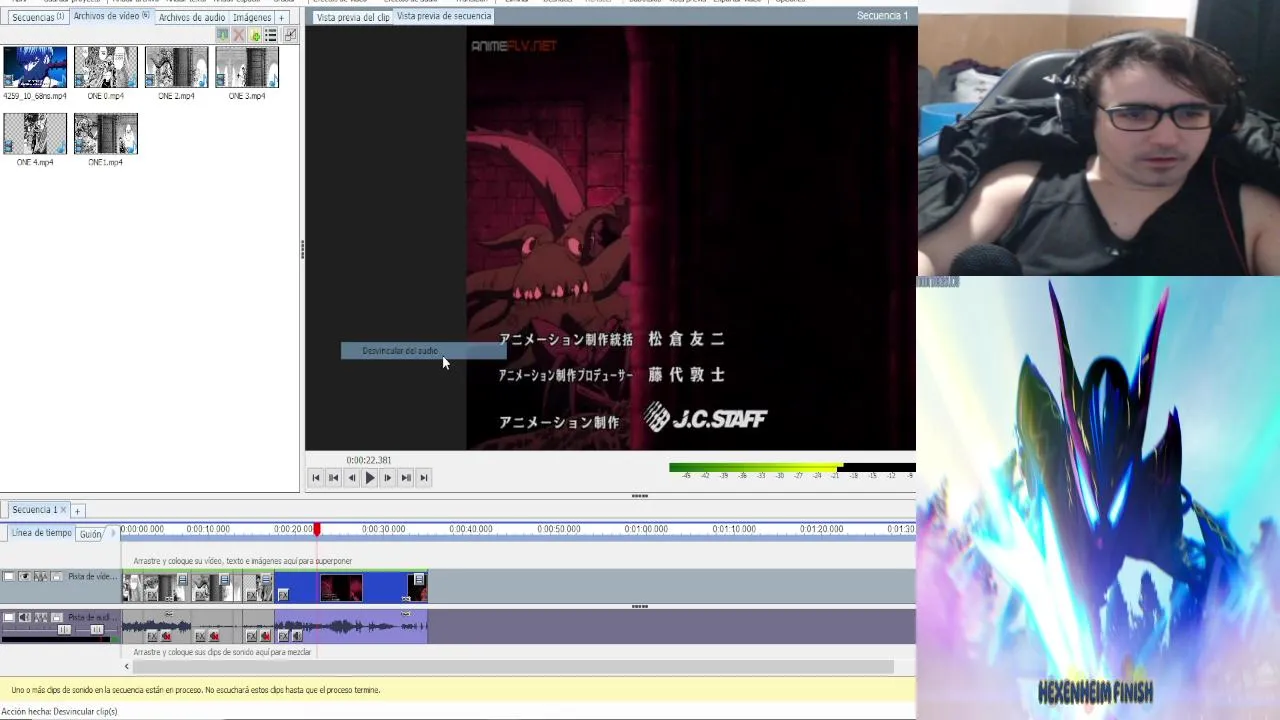This screenshot has width=1280, height=720.
Task: Toggle video track visibility eye icon
Action: [x=24, y=576]
